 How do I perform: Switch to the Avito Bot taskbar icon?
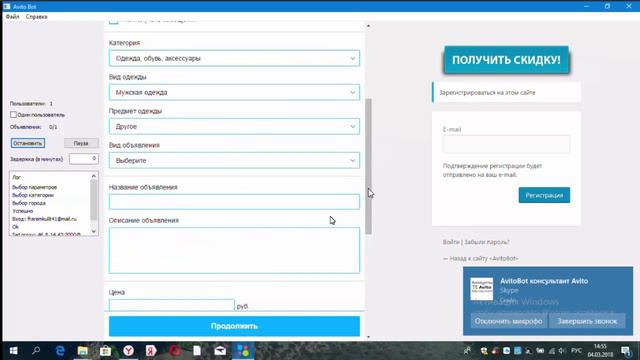pos(243,351)
